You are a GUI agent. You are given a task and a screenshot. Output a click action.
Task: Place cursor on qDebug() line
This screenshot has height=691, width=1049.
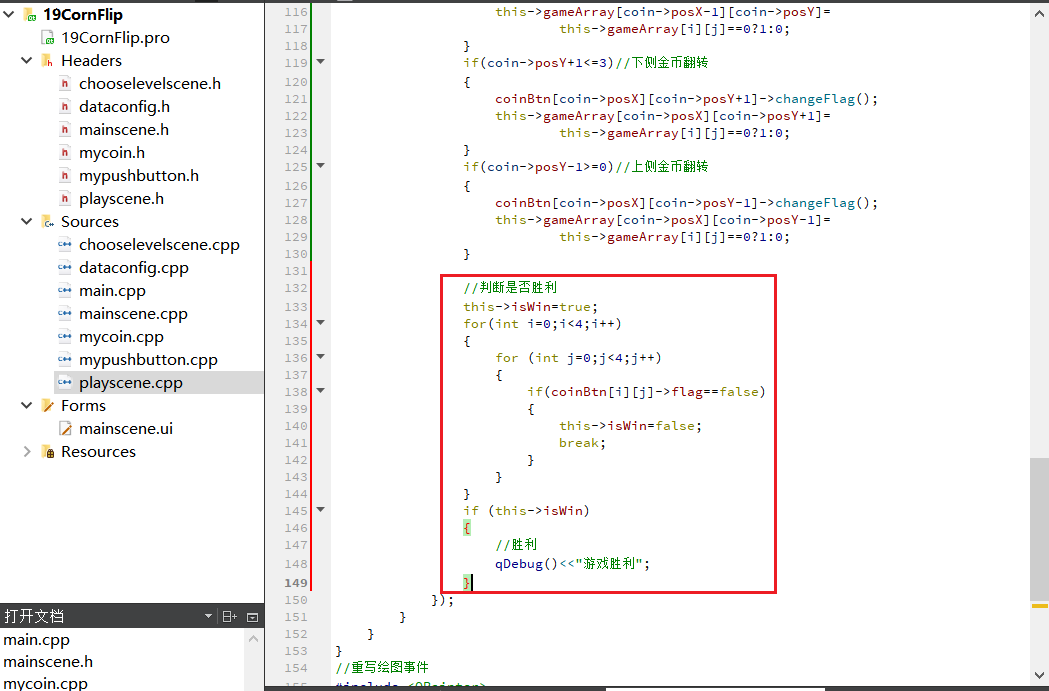pos(572,564)
